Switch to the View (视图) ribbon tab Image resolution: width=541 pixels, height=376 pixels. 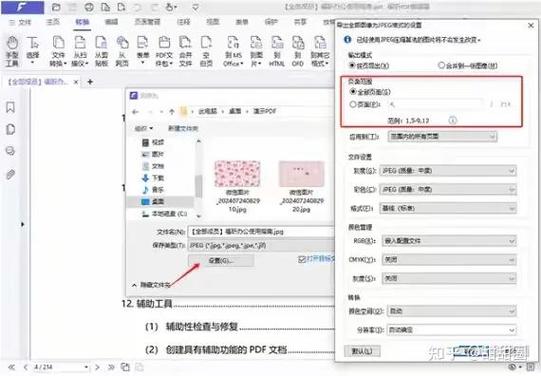(213, 22)
